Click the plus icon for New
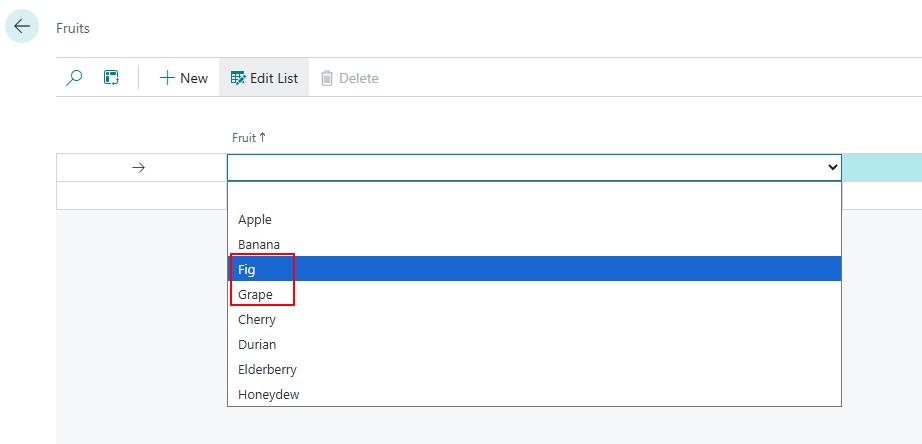Image resolution: width=922 pixels, height=444 pixels. pos(168,78)
